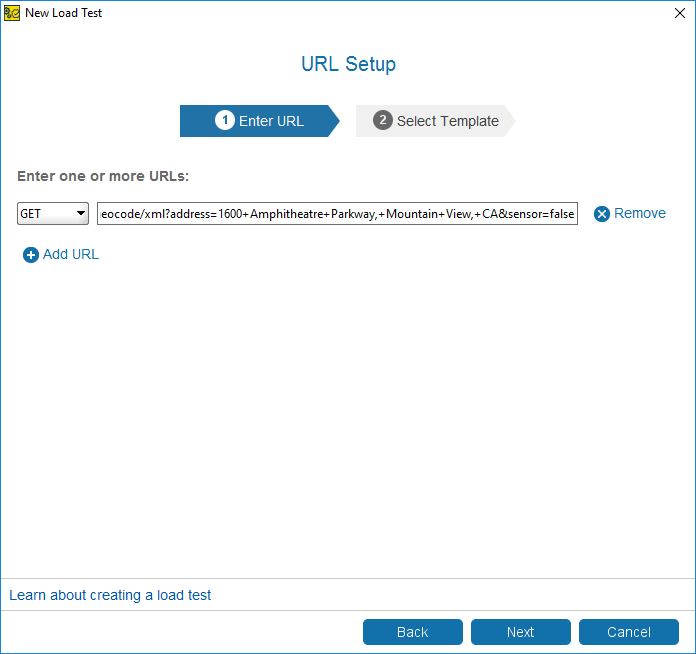Image resolution: width=696 pixels, height=654 pixels.
Task: Click the Remove link text
Action: pos(640,213)
